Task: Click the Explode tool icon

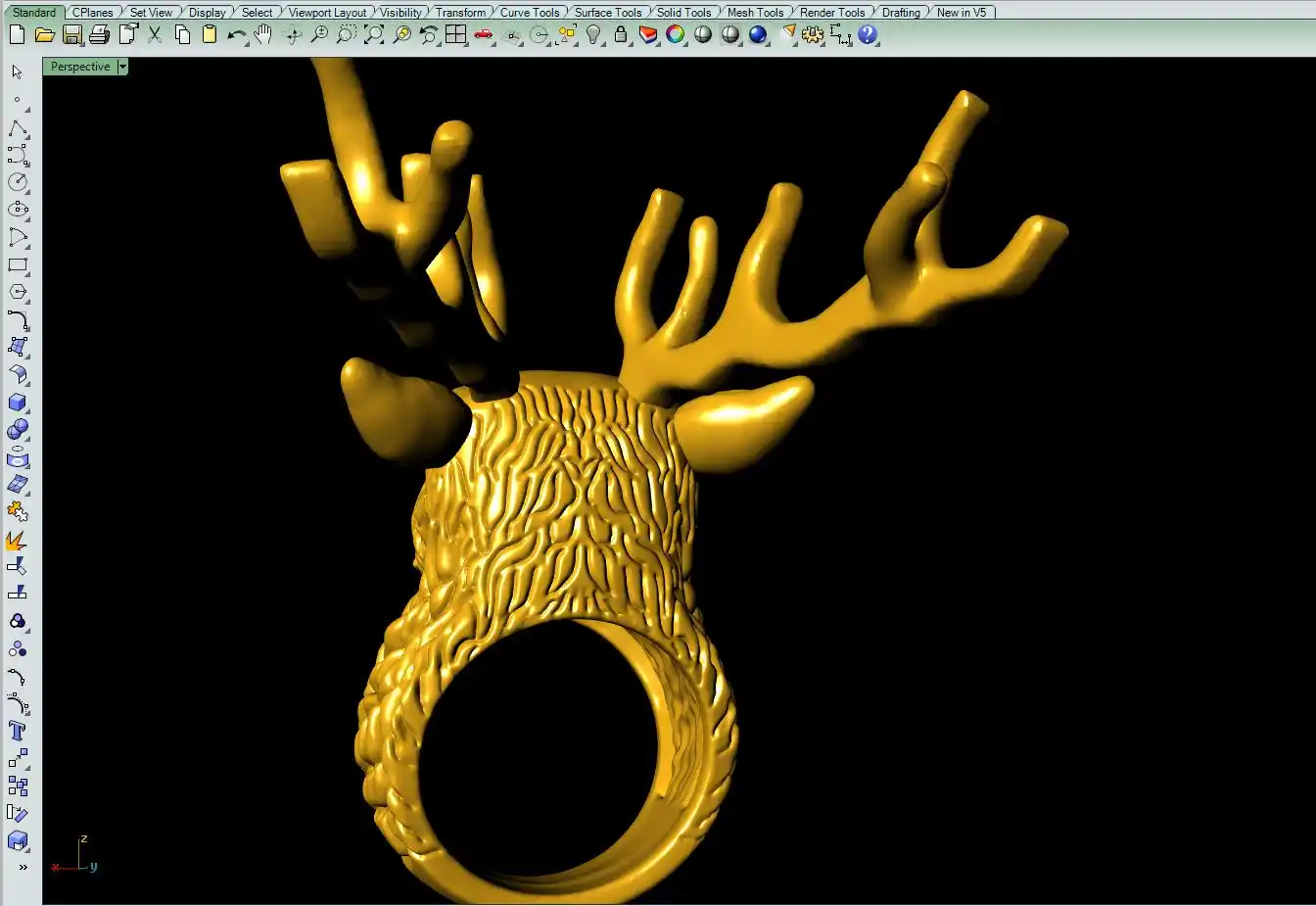Action: (18, 541)
